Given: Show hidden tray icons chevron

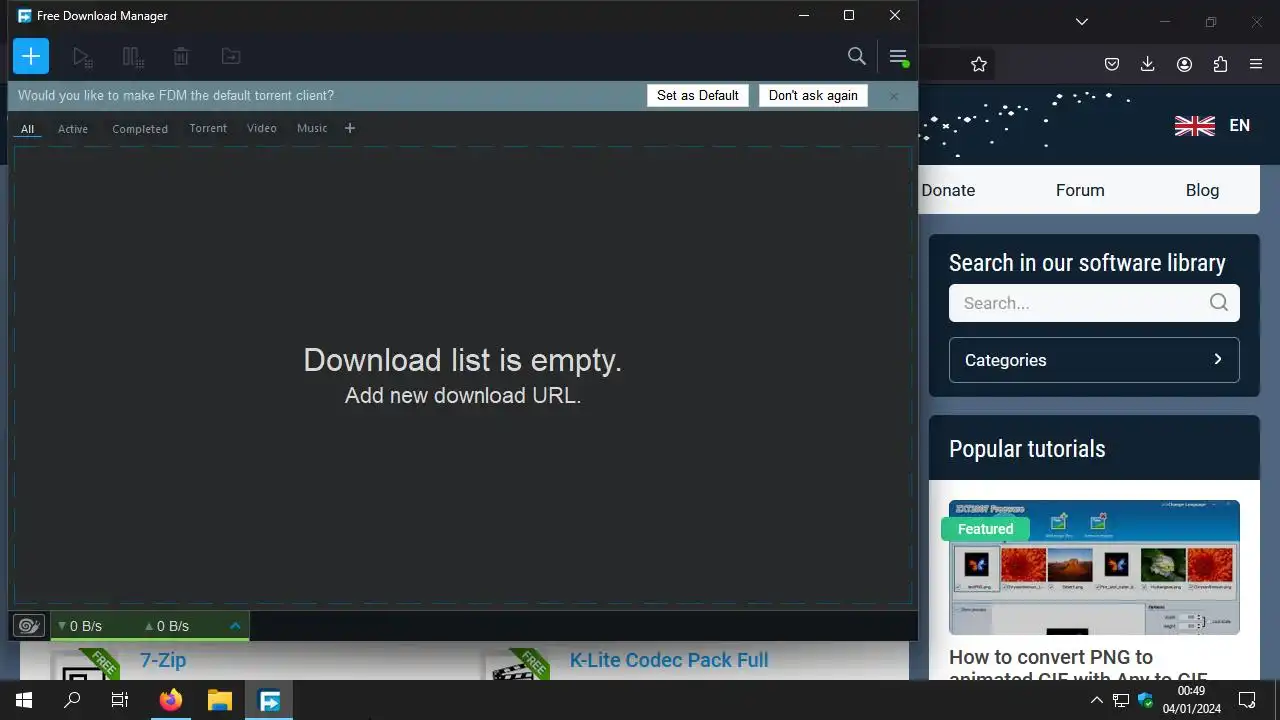Looking at the screenshot, I should click(x=1096, y=700).
